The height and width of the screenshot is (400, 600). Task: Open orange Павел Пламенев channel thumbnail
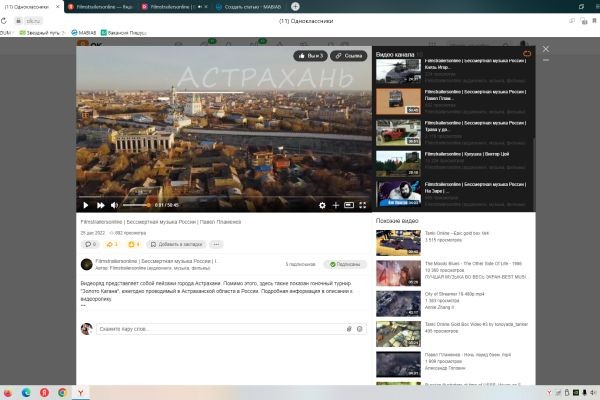point(398,101)
